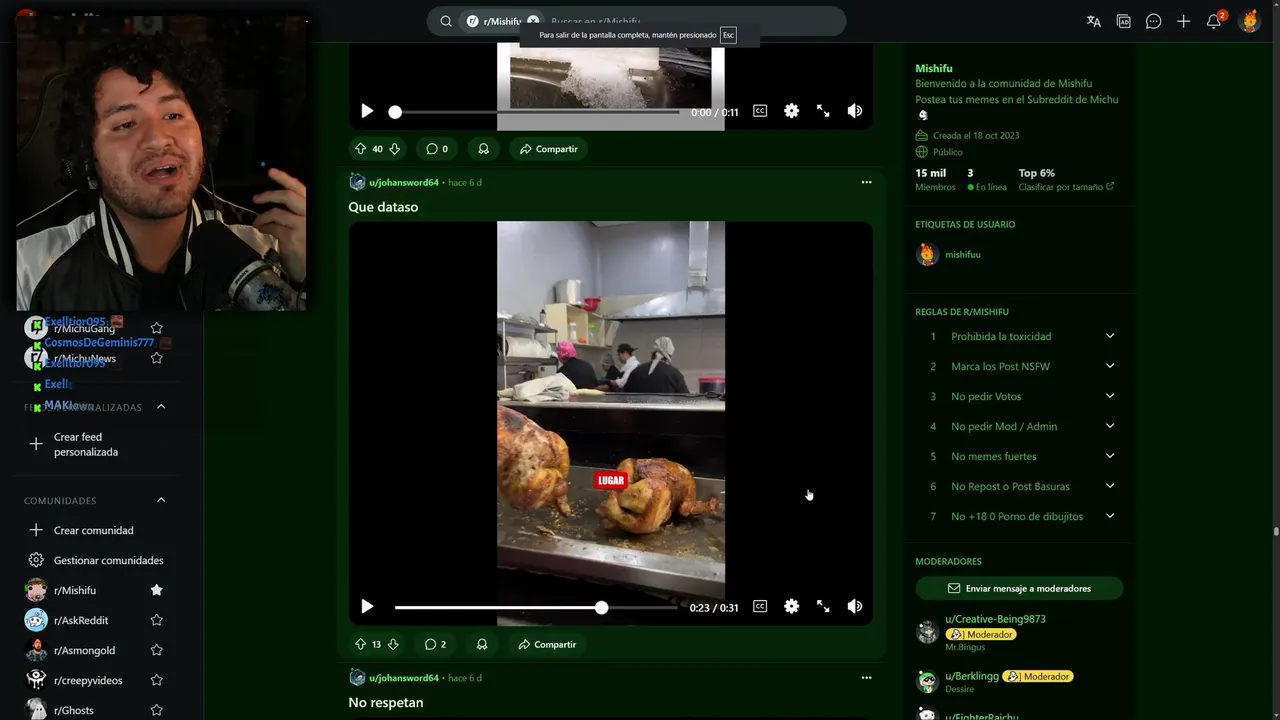Upvote the post with 40 votes
This screenshot has width=1280, height=720.
[360, 148]
